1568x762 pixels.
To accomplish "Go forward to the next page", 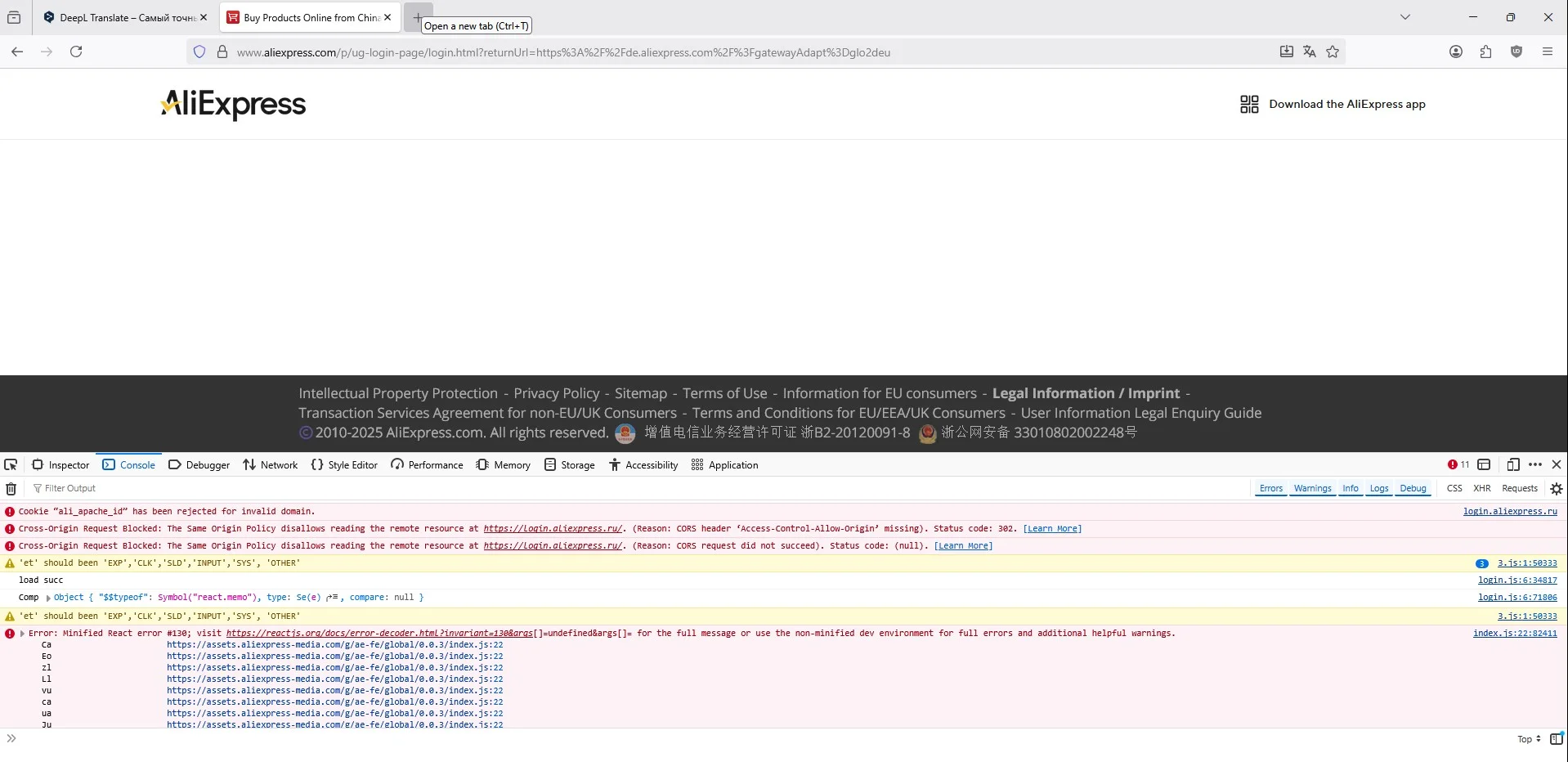I will coord(47,52).
